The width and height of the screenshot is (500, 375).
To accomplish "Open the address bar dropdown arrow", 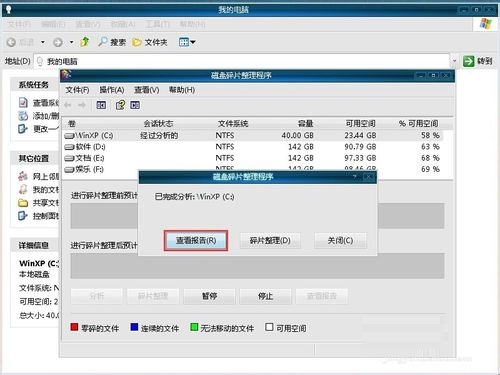I will pos(454,61).
